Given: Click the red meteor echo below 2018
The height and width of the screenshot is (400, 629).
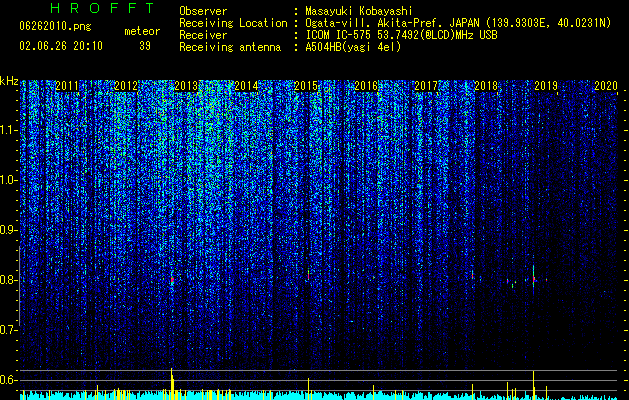Looking at the screenshot, I should click(473, 275).
